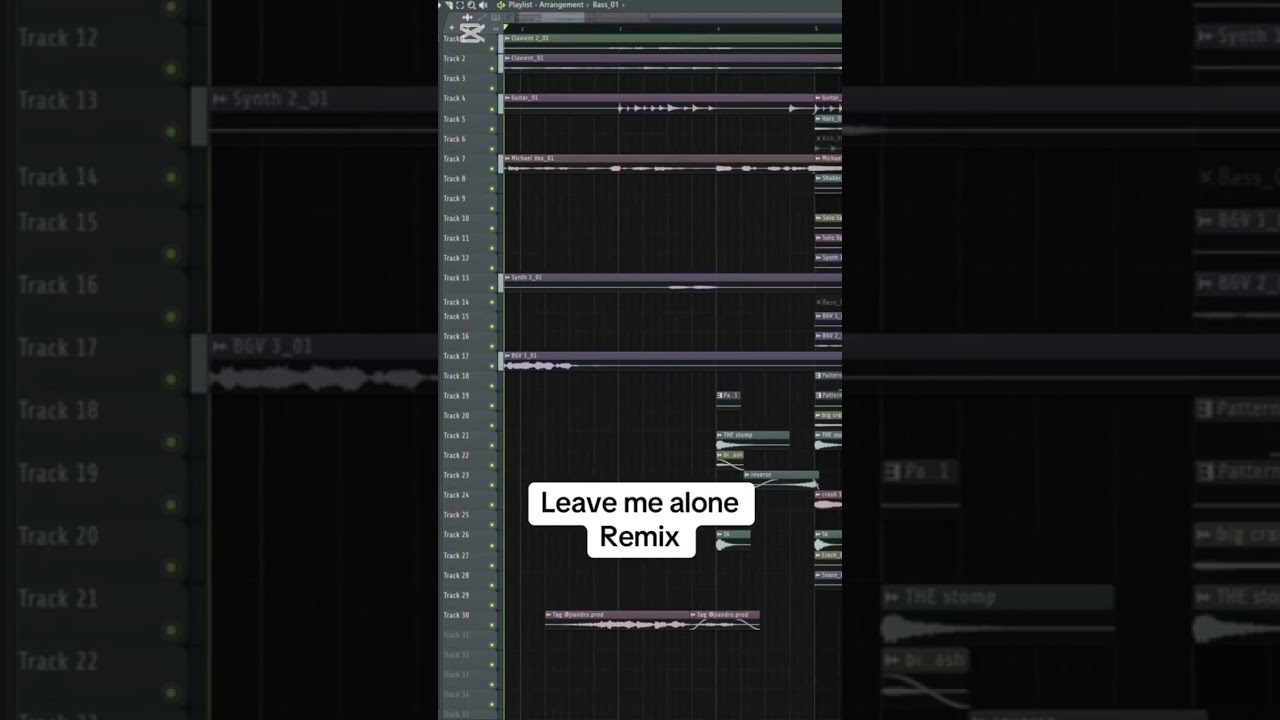Mute Track 21 using its green LED
Screen dimensions: 1280x720
(492, 446)
